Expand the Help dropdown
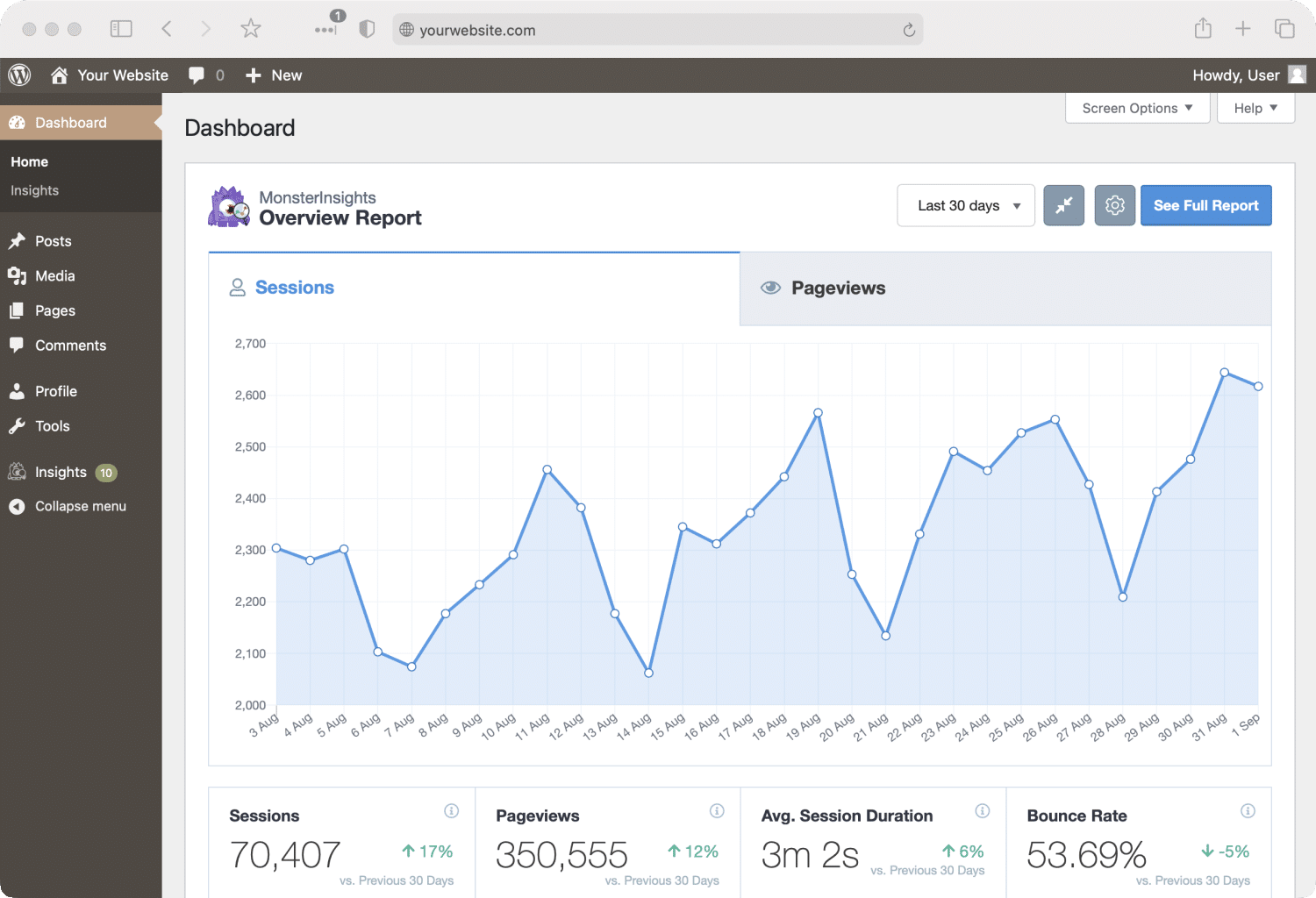The image size is (1316, 898). tap(1255, 108)
